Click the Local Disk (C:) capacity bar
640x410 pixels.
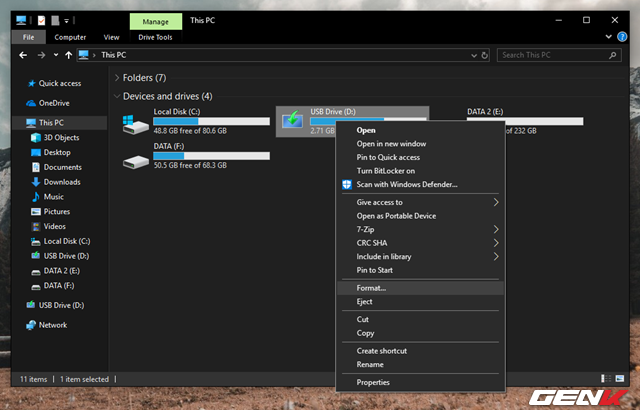[211, 121]
